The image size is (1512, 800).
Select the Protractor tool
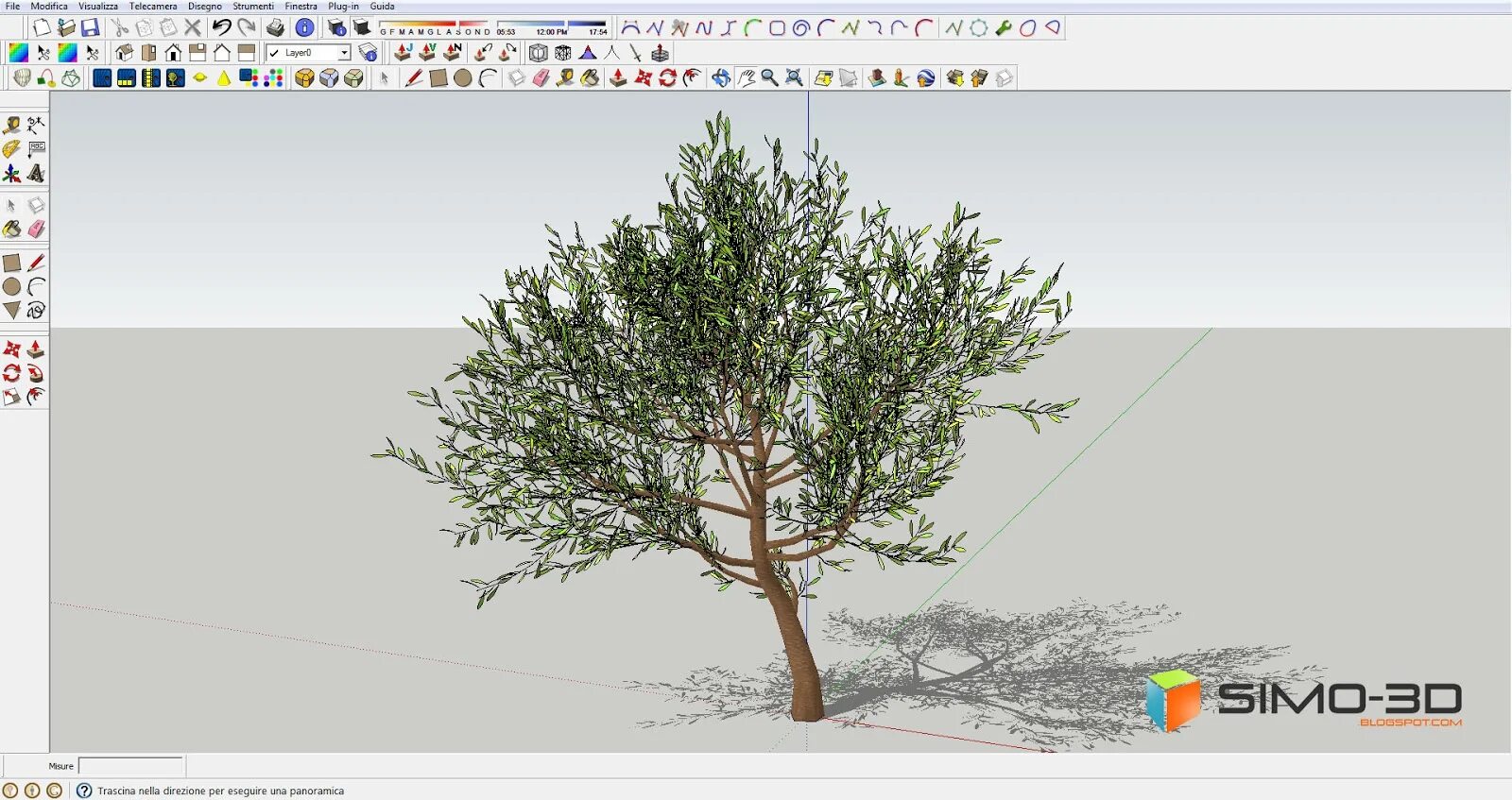[11, 149]
